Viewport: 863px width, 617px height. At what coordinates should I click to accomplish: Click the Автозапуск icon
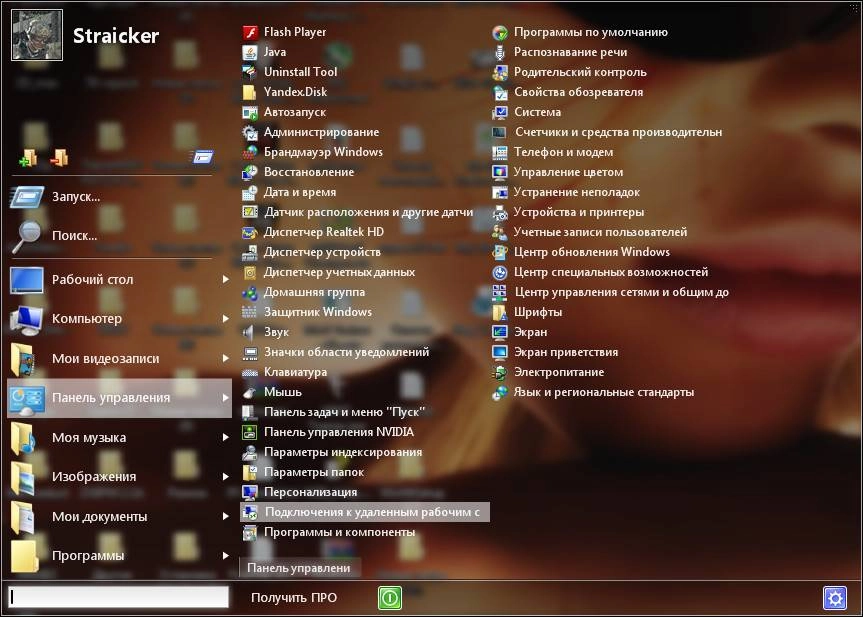point(250,112)
